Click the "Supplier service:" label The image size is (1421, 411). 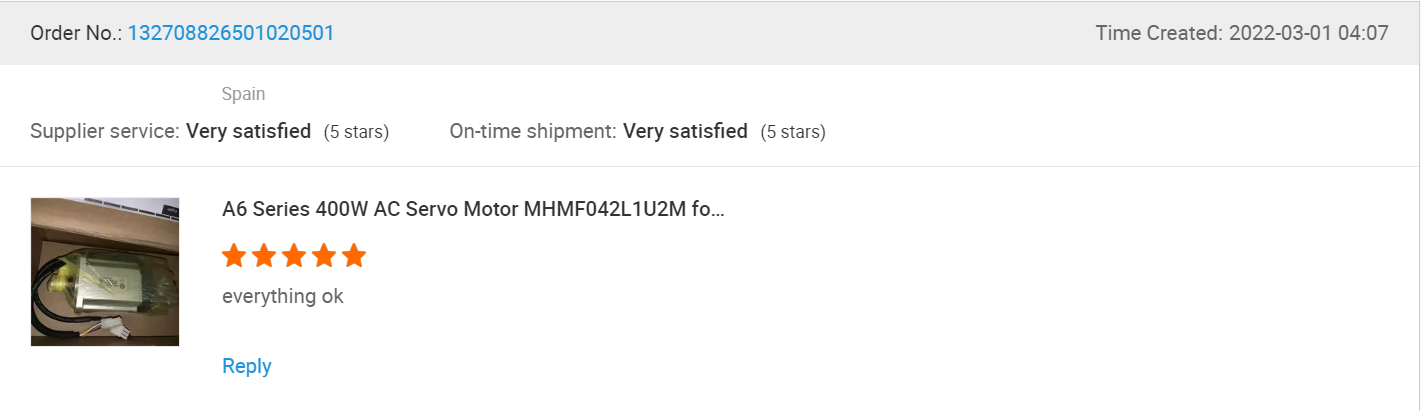[105, 131]
